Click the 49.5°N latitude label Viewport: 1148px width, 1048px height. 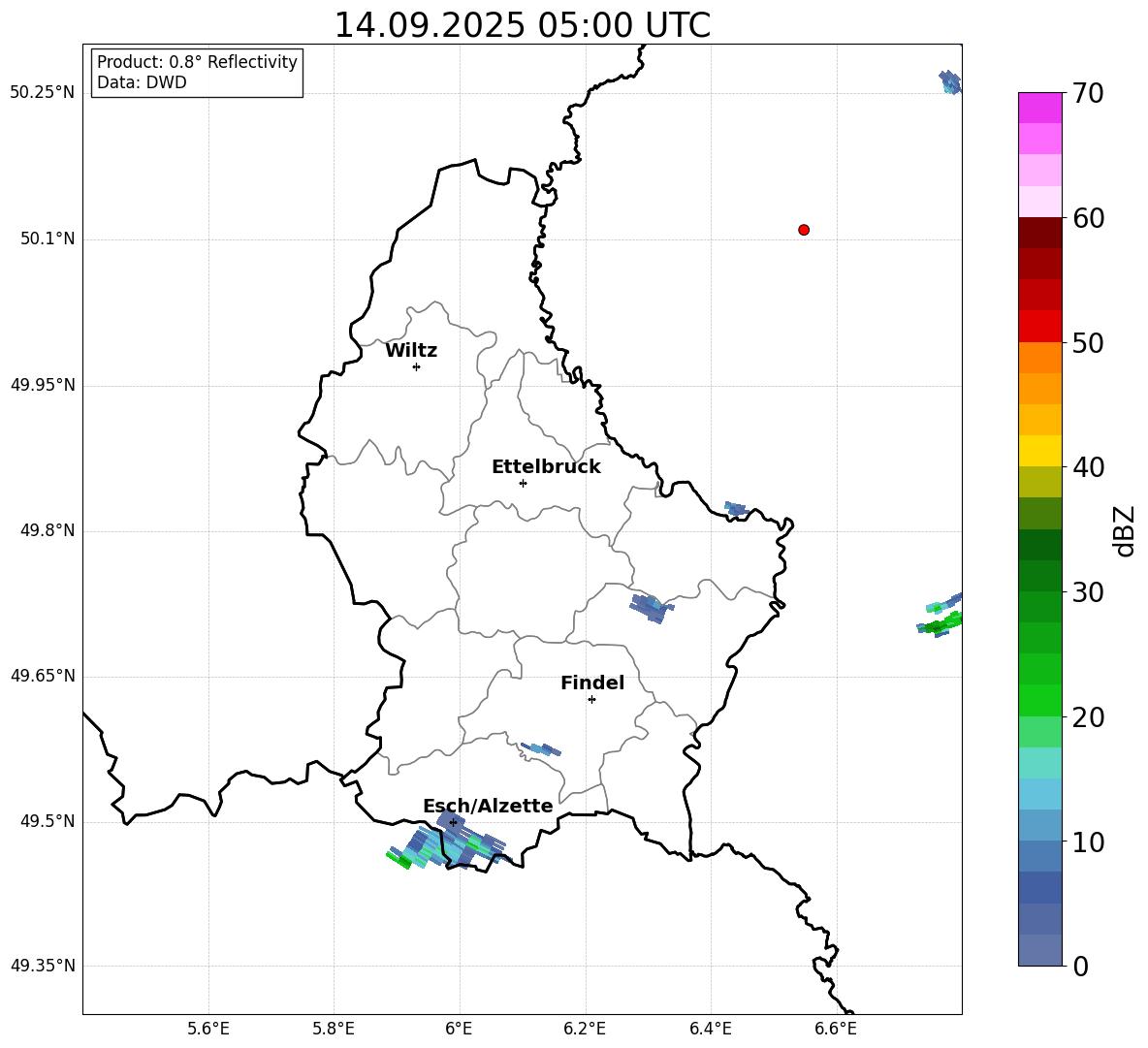48,822
